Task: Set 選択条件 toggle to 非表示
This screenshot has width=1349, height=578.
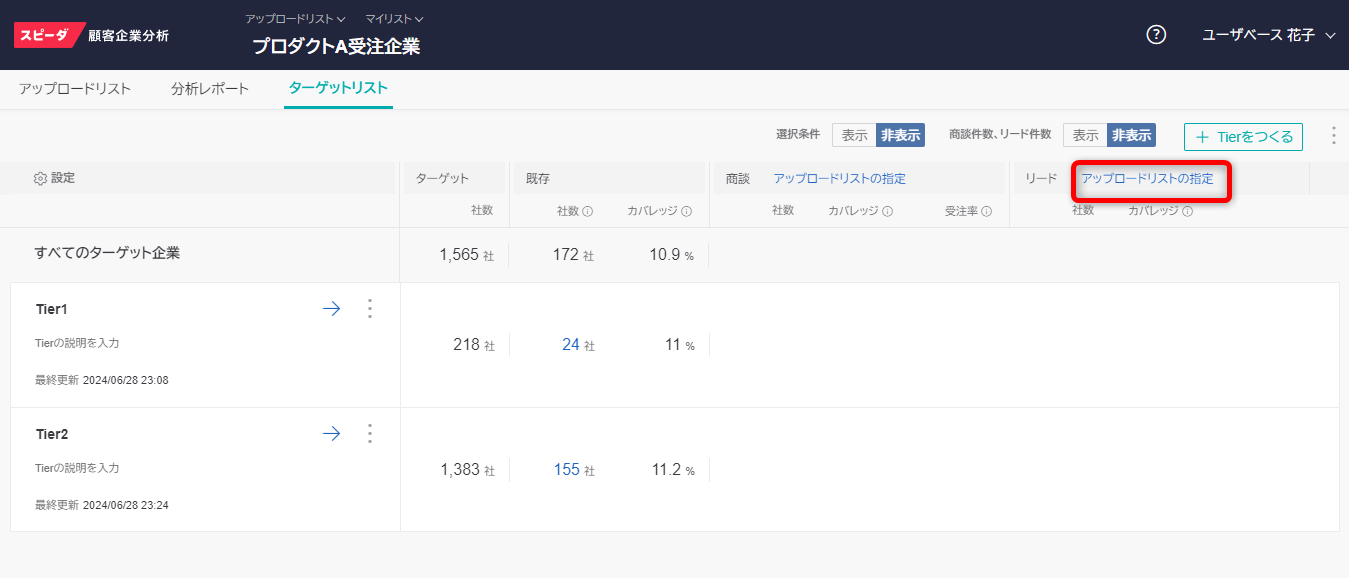Action: click(901, 135)
